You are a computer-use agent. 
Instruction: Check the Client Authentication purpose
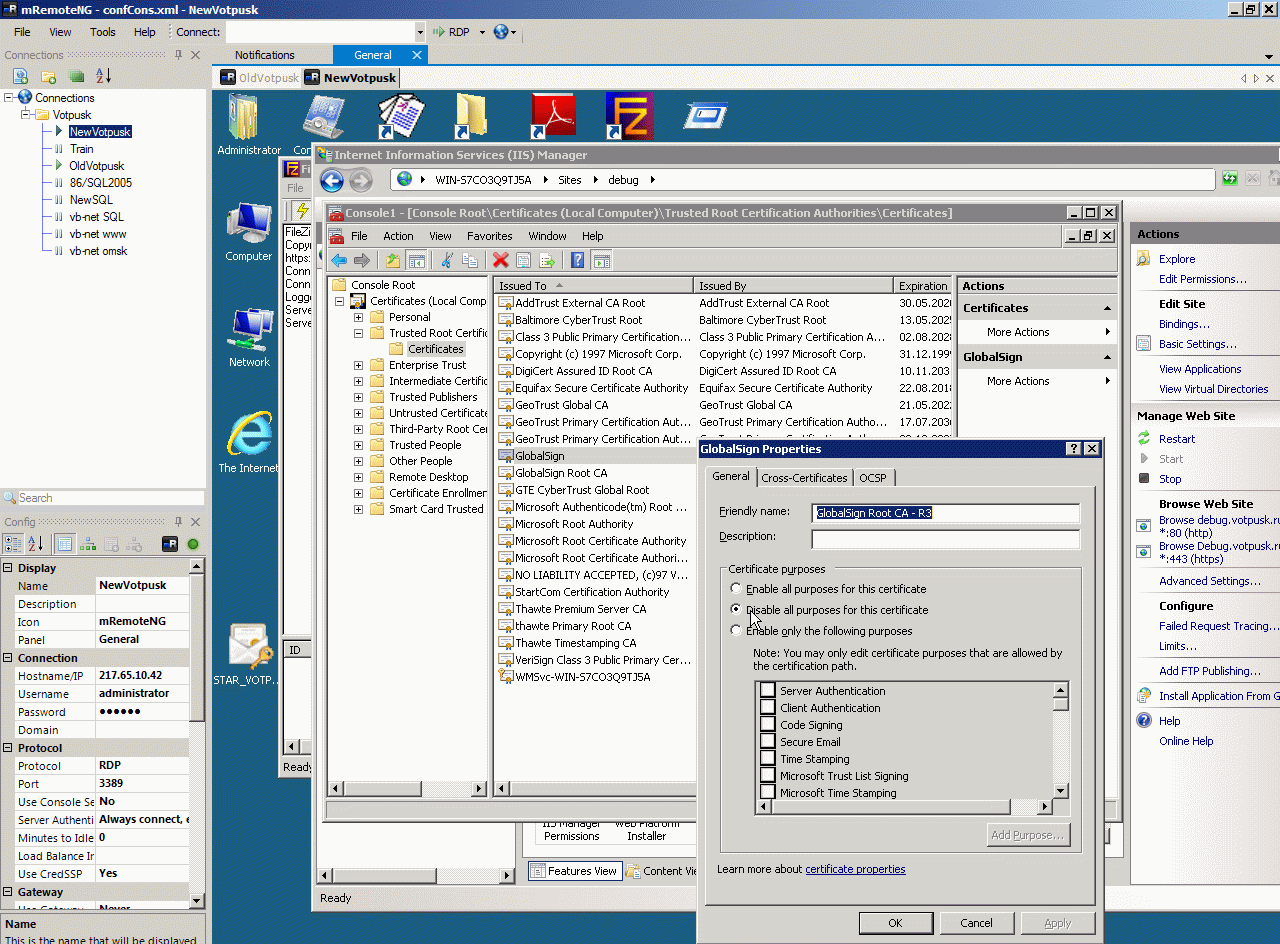click(768, 708)
